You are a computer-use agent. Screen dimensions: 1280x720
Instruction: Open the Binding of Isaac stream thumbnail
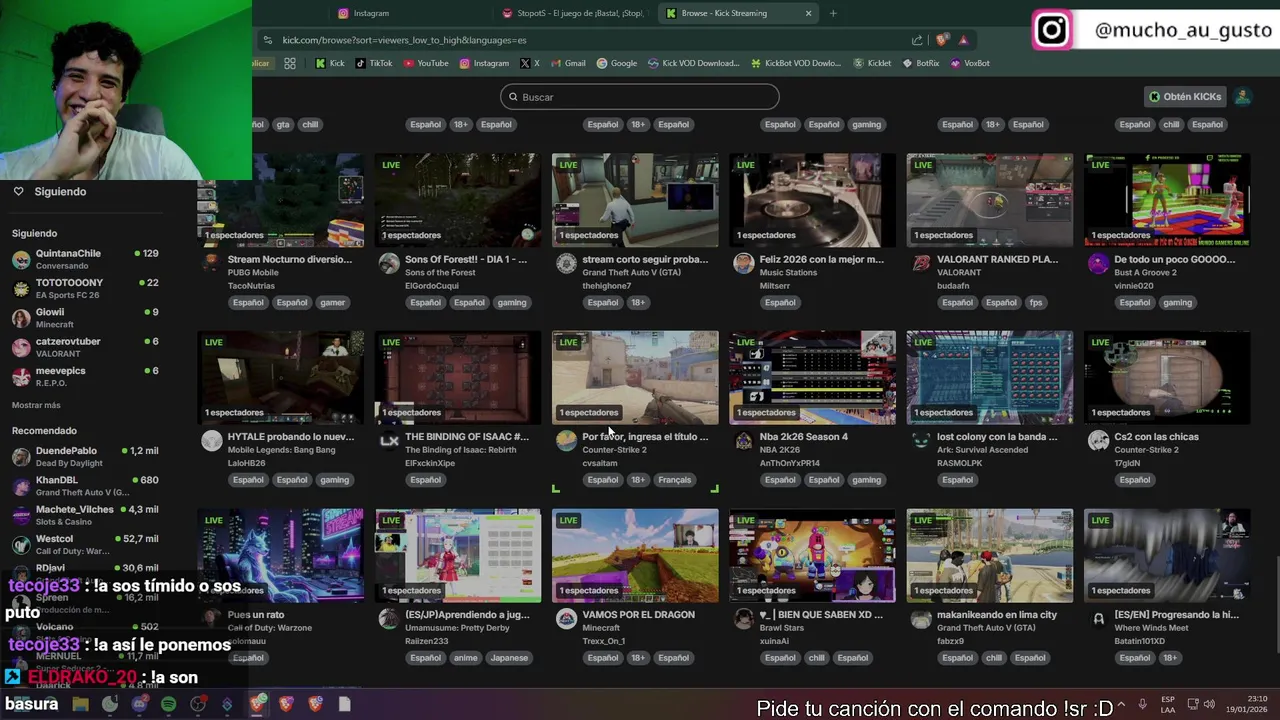[458, 378]
